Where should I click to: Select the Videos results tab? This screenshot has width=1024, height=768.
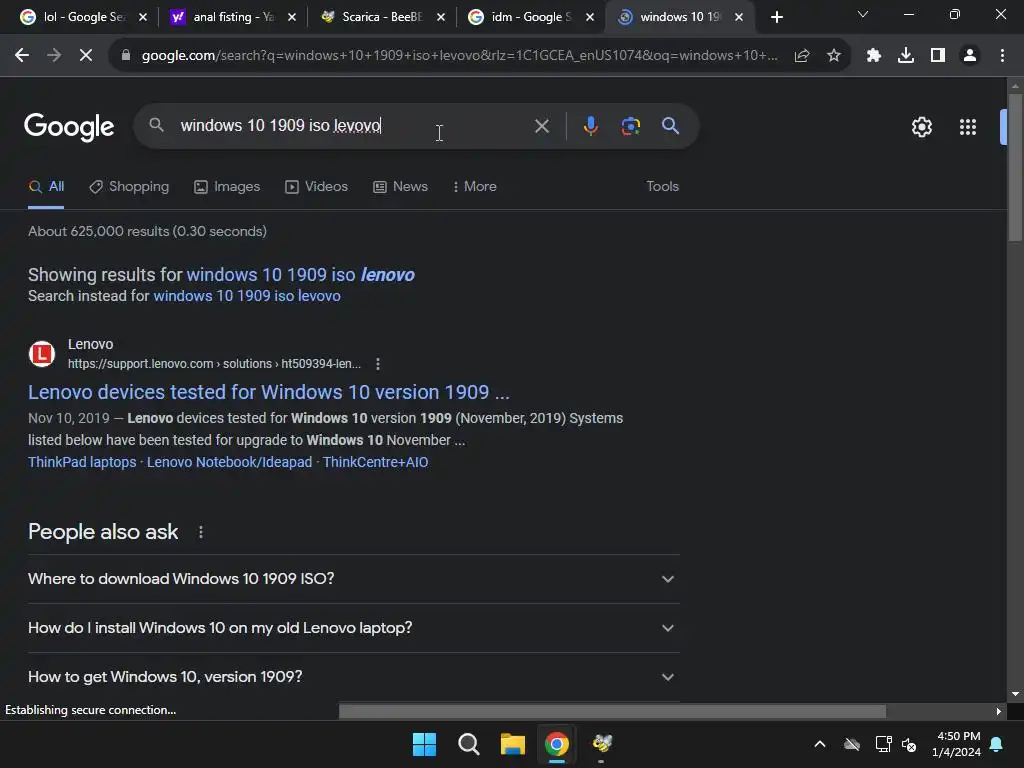click(x=317, y=187)
